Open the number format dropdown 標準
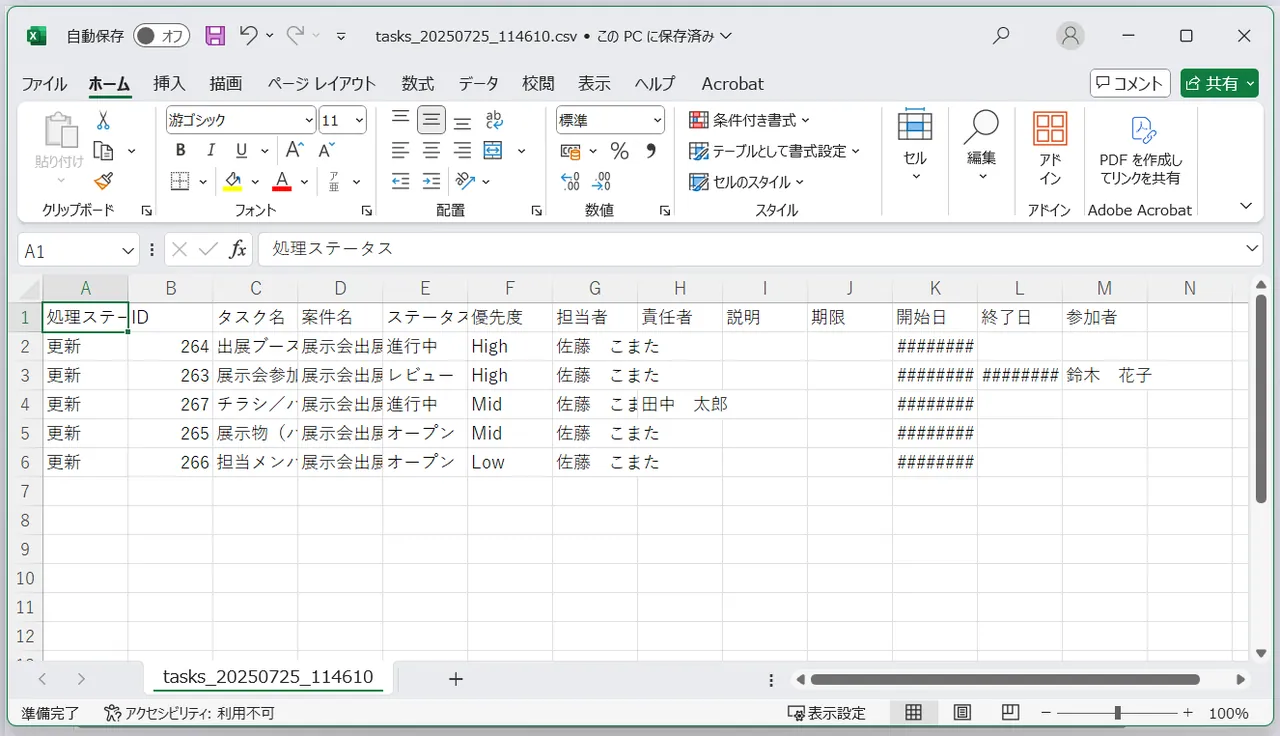The height and width of the screenshot is (736, 1280). click(657, 120)
